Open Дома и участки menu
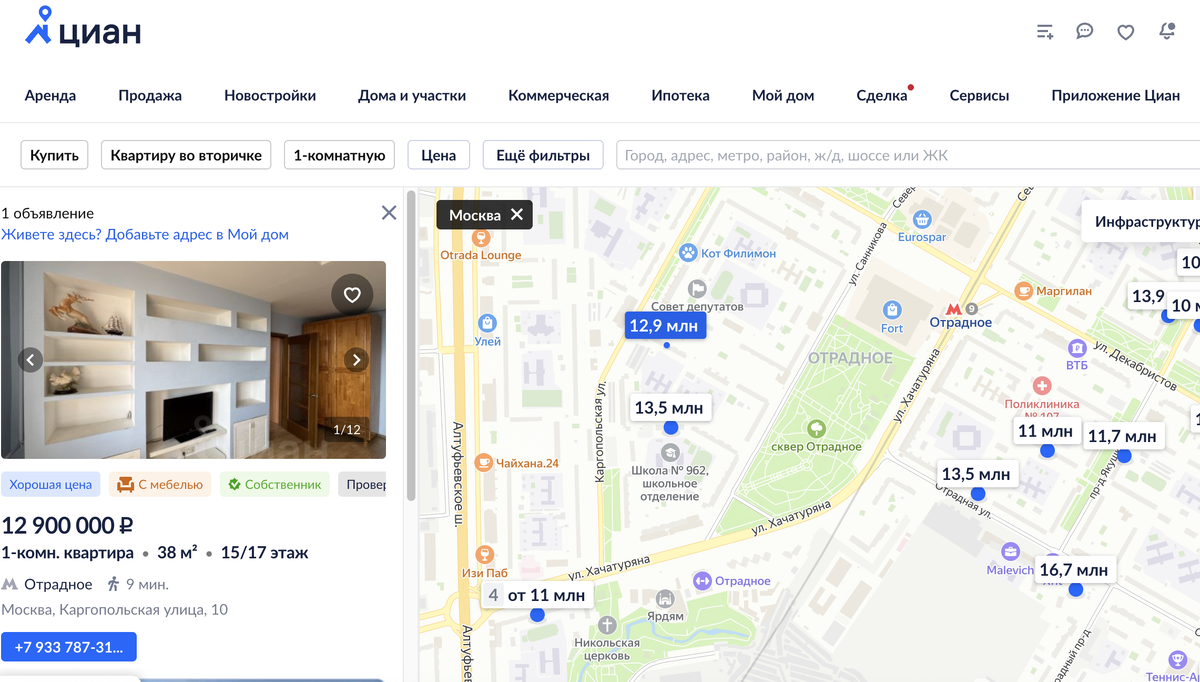The height and width of the screenshot is (682, 1200). point(412,96)
